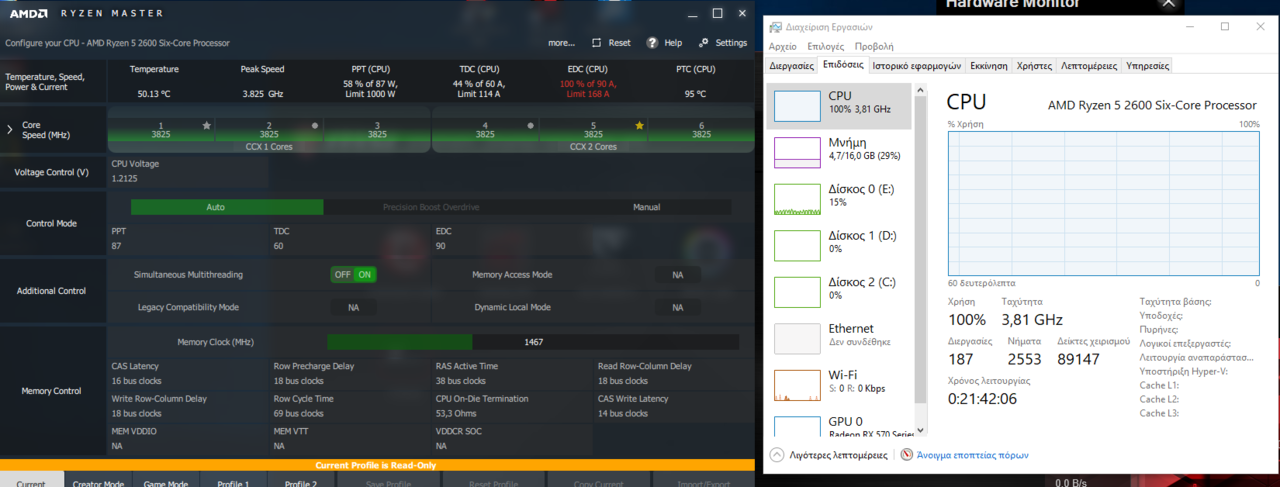The height and width of the screenshot is (487, 1280).
Task: Select the Profile 2 tab
Action: (301, 480)
